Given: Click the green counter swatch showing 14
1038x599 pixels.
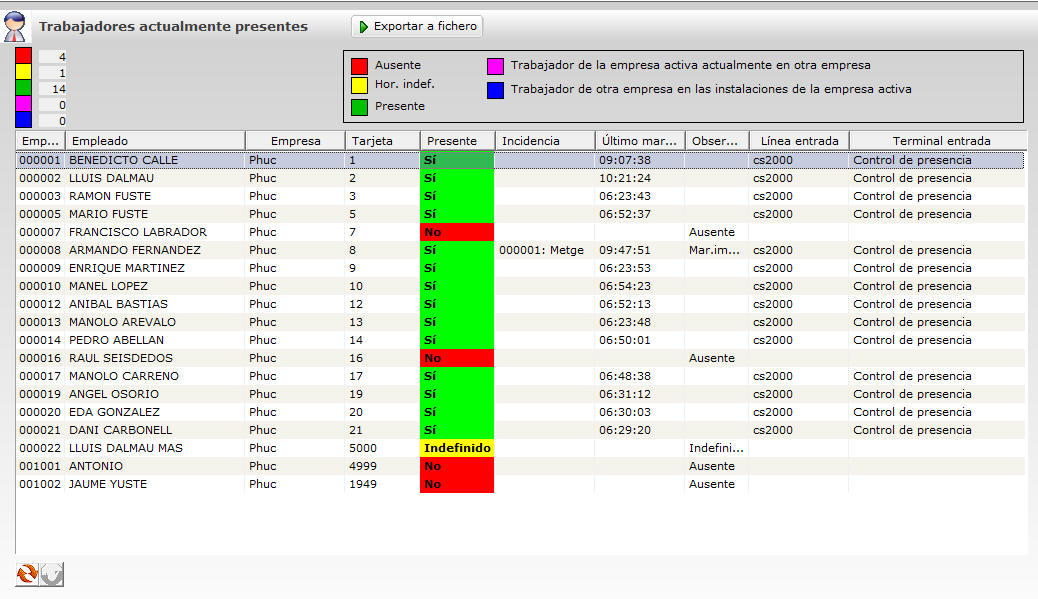Looking at the screenshot, I should pos(24,88).
